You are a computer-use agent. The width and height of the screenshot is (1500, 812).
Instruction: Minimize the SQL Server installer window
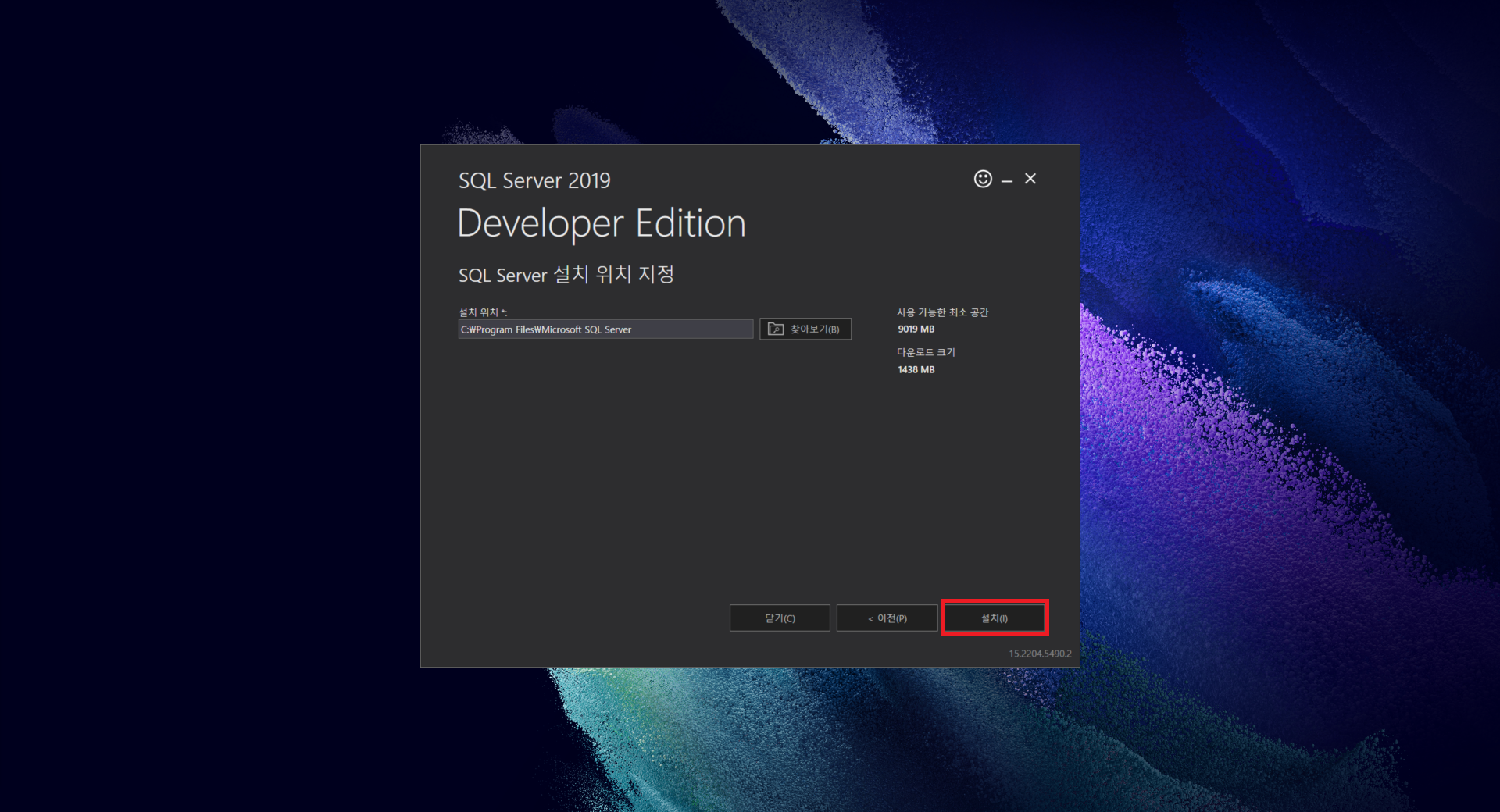point(1007,180)
